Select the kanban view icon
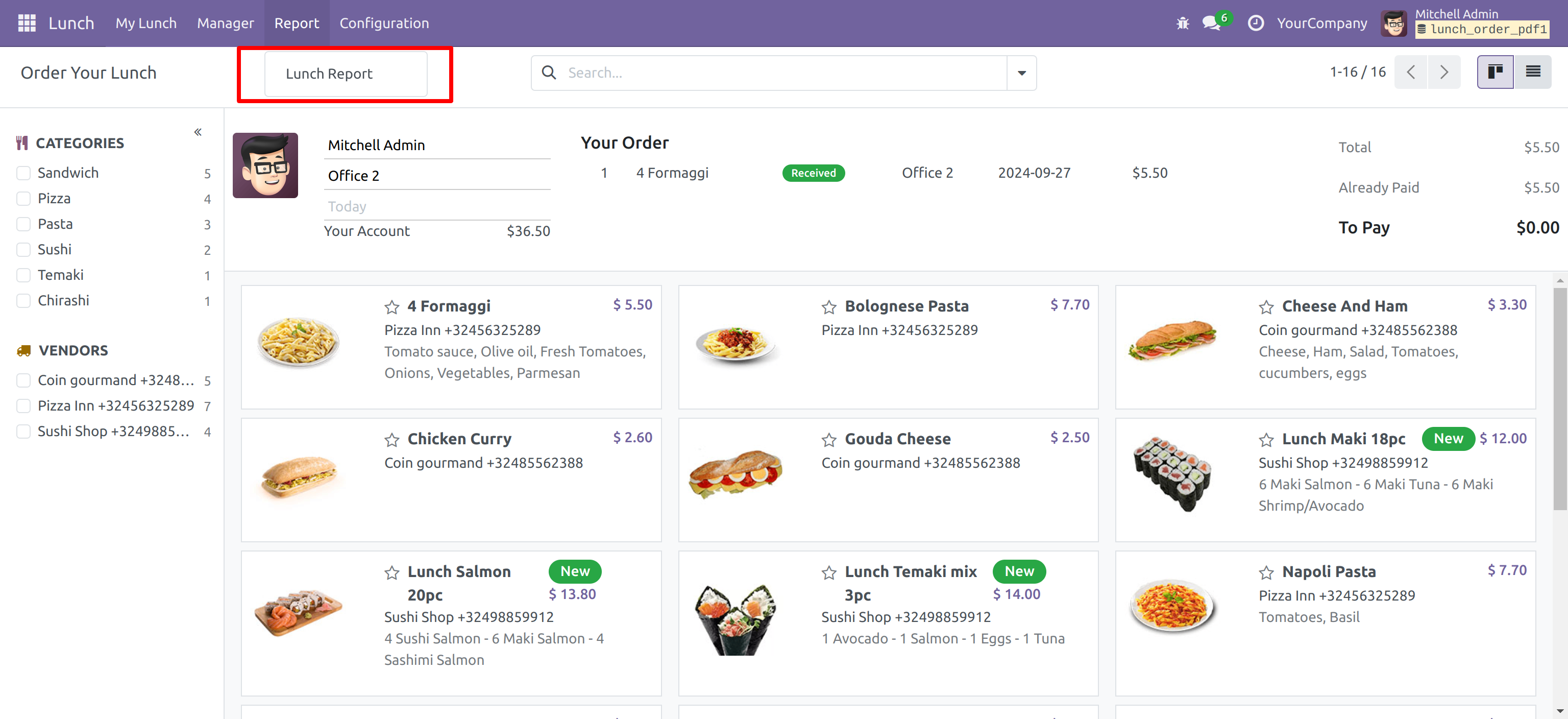 click(1495, 72)
